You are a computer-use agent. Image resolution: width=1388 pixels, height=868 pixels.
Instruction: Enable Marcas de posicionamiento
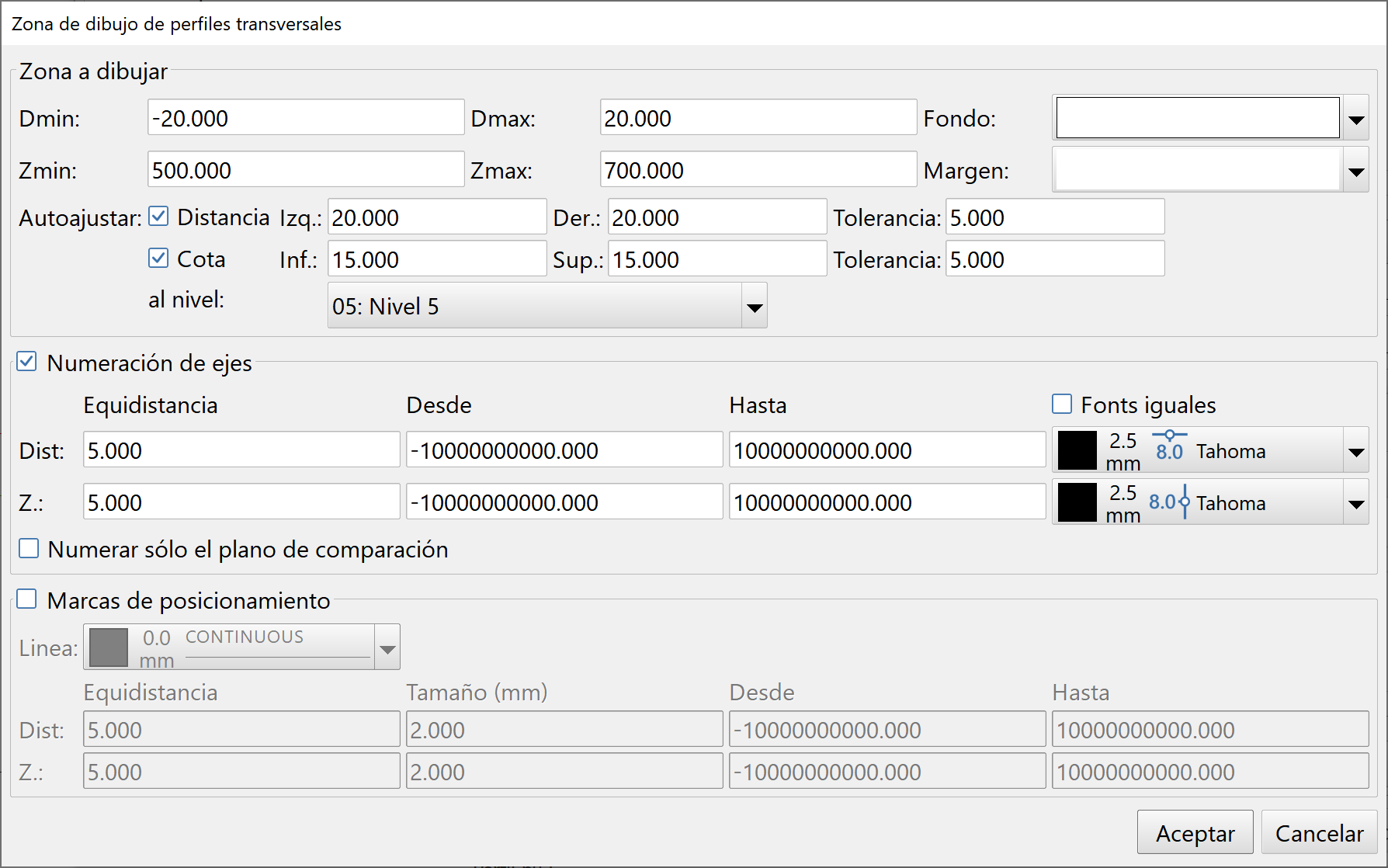(x=28, y=599)
